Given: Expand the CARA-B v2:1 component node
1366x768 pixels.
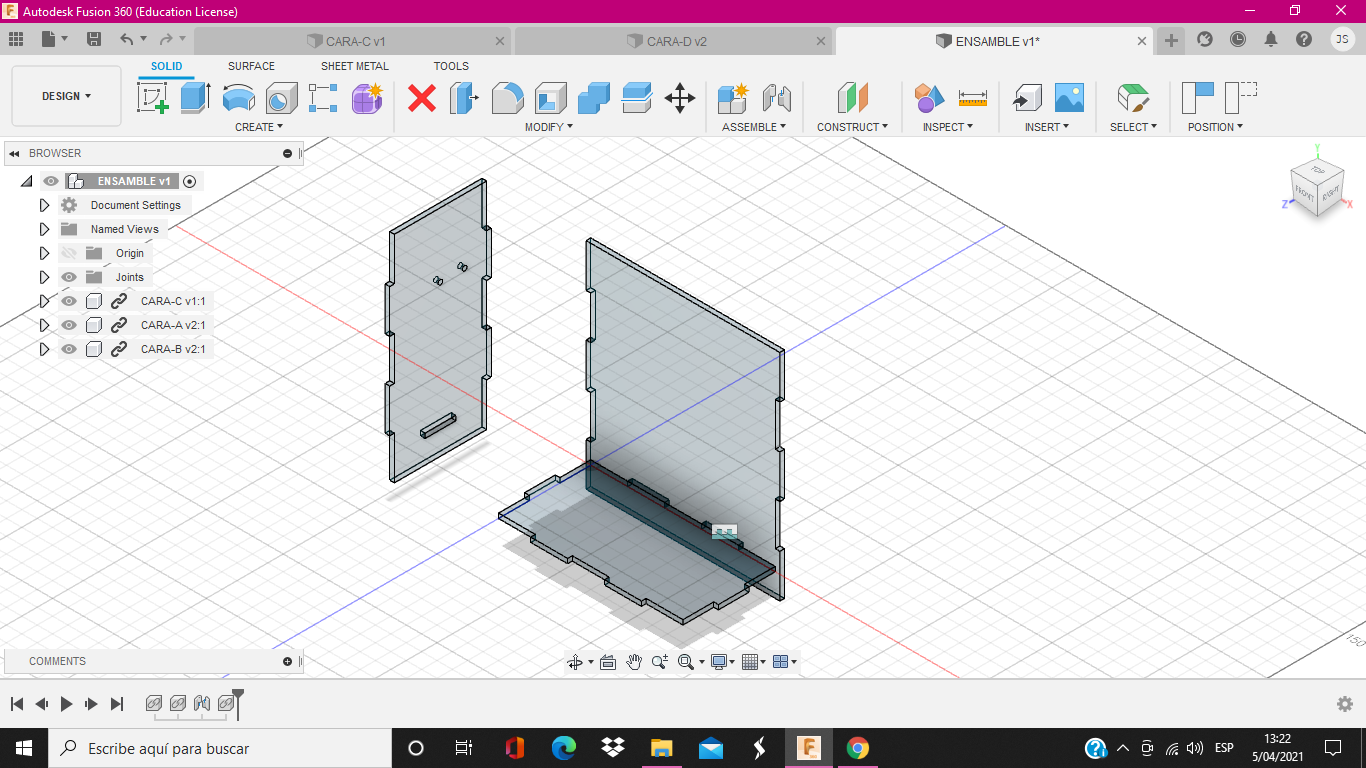Looking at the screenshot, I should tap(44, 349).
